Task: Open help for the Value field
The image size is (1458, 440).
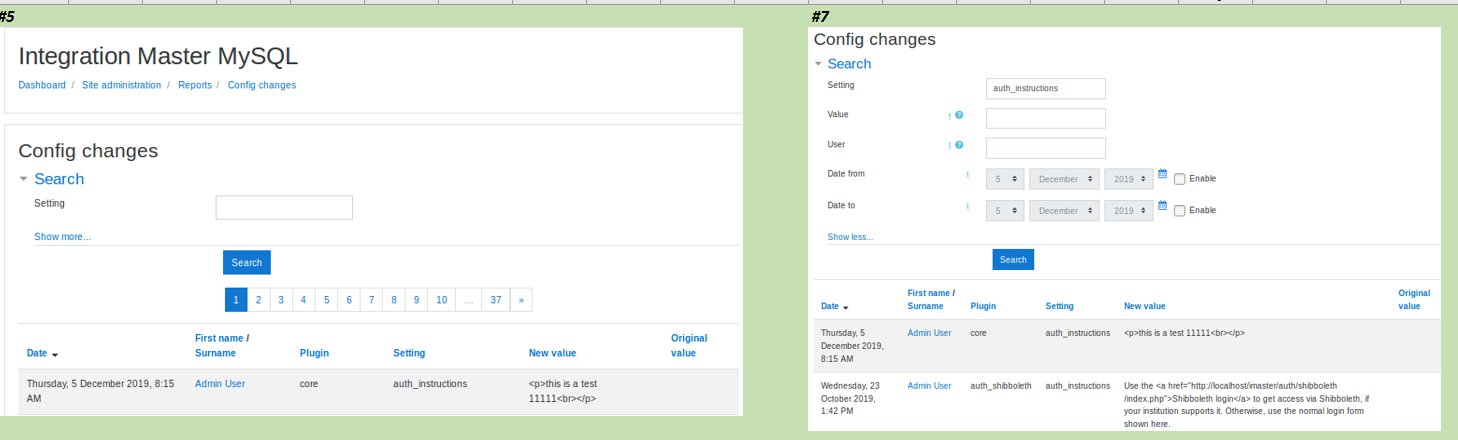Action: tap(959, 116)
